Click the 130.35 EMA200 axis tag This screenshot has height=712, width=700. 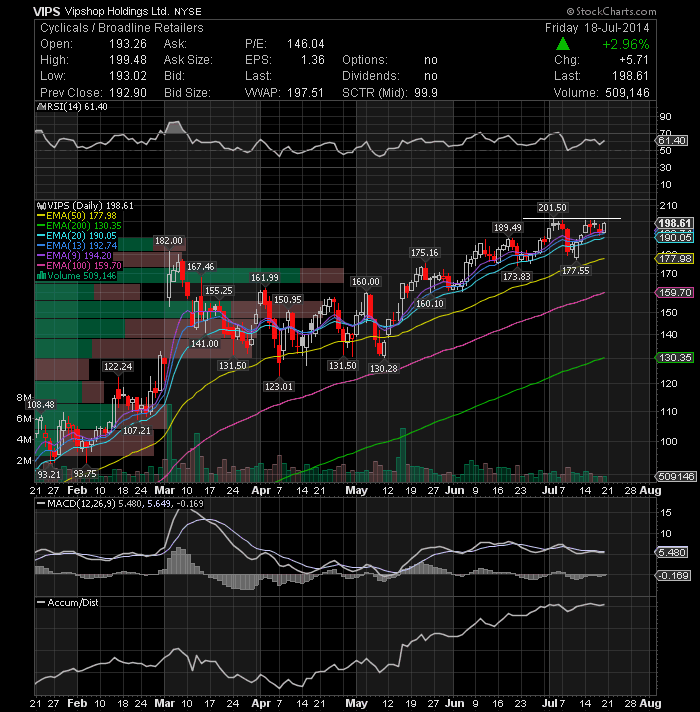coord(674,357)
